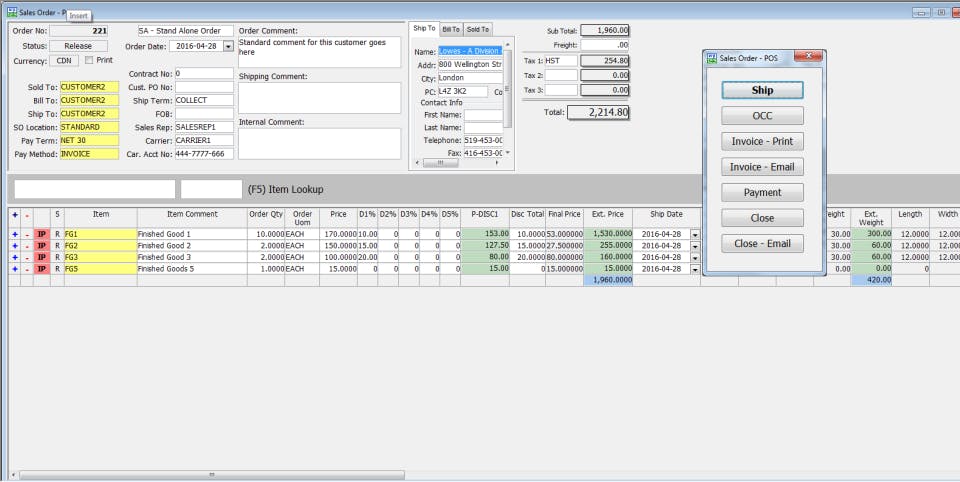Click the blue plus header icon in grid
The width and height of the screenshot is (960, 482).
click(15, 215)
